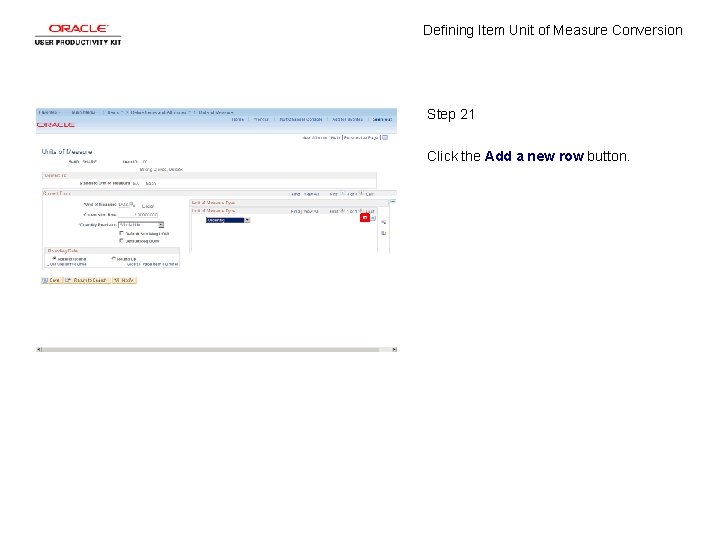Click the http icon next to Personalize Page

(385, 137)
